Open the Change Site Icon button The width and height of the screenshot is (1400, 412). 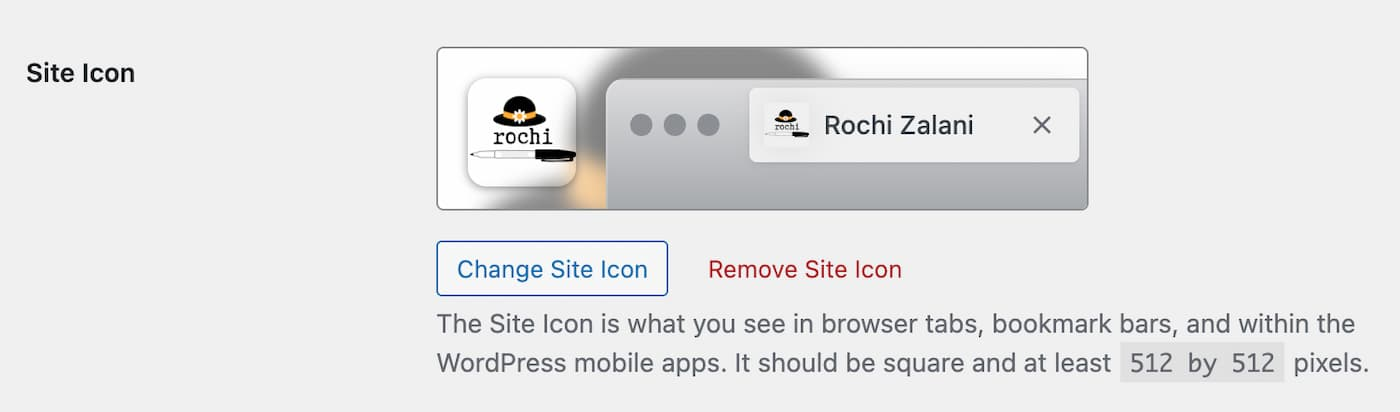pyautogui.click(x=552, y=269)
